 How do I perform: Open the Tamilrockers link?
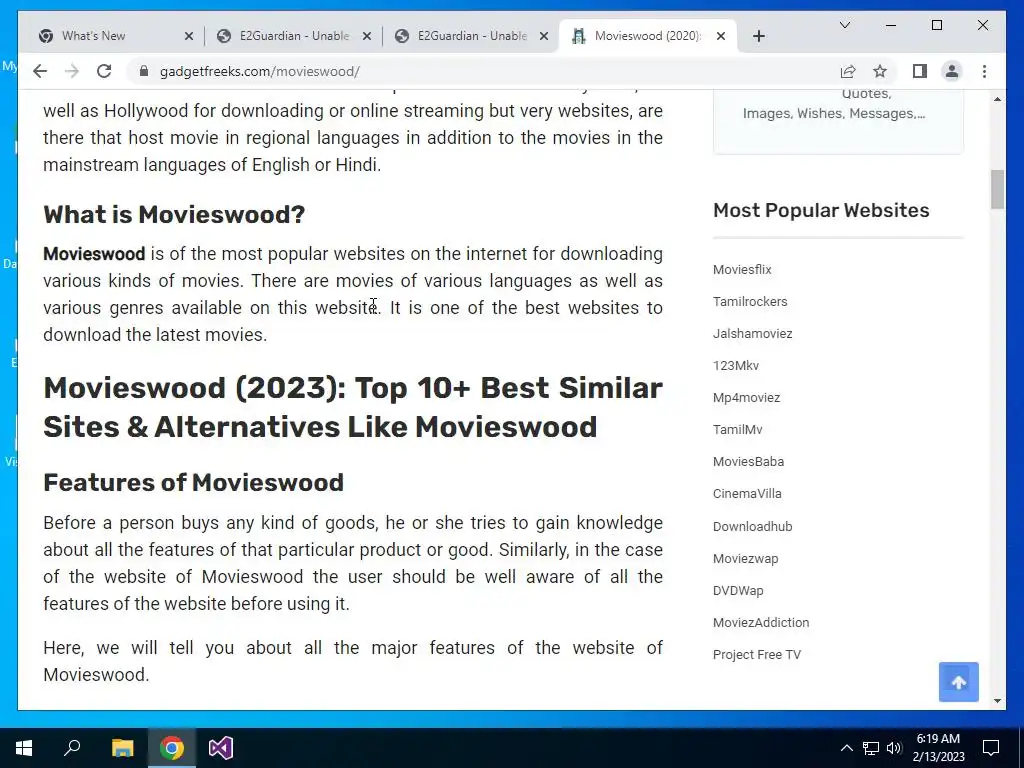point(750,302)
